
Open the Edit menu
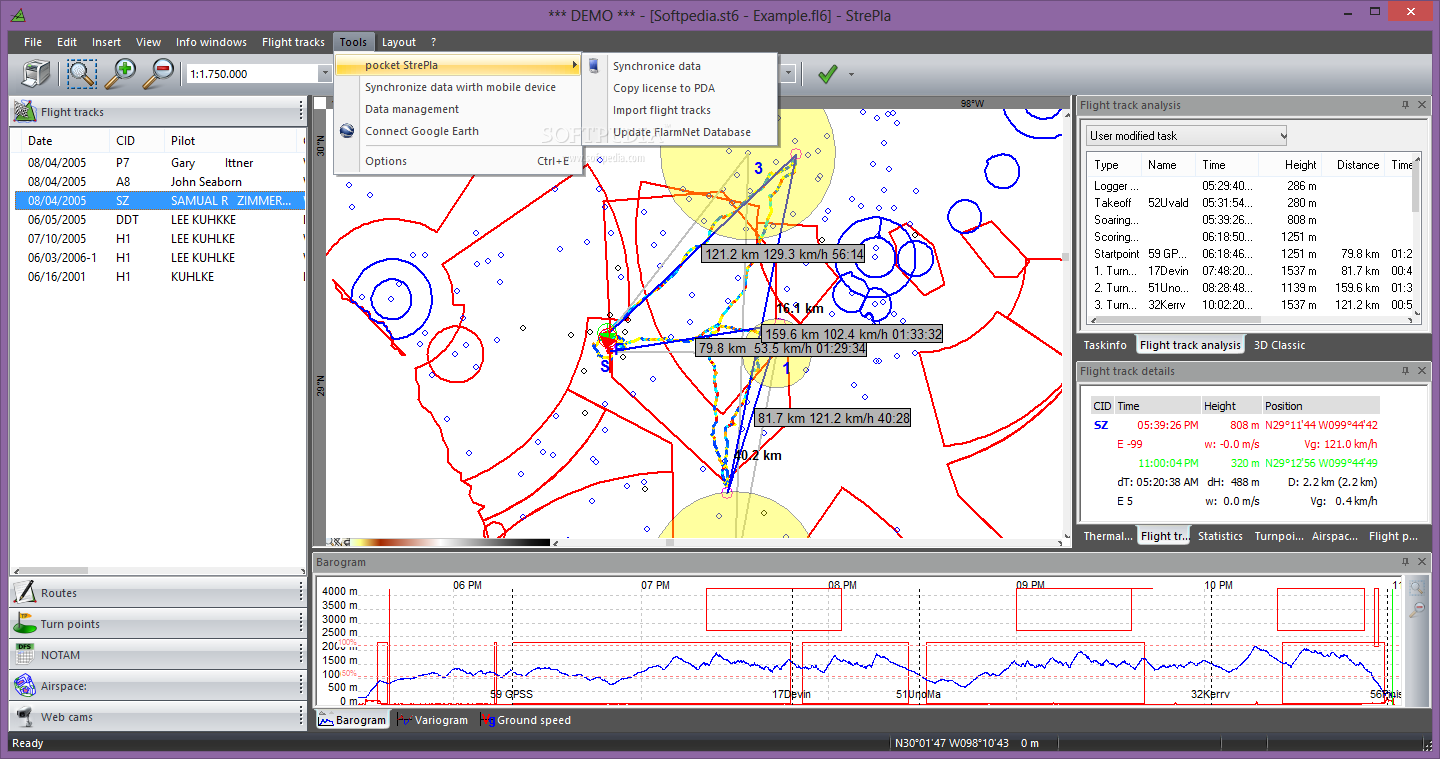pyautogui.click(x=67, y=42)
